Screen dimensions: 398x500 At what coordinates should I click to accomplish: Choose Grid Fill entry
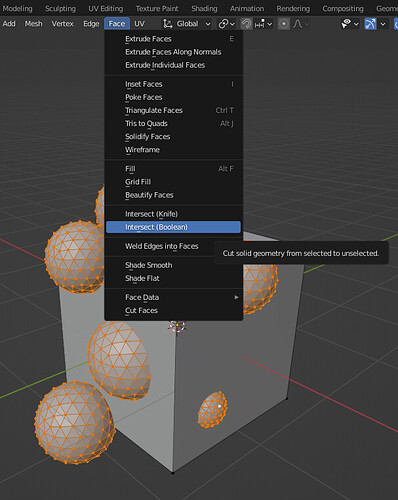(173, 182)
